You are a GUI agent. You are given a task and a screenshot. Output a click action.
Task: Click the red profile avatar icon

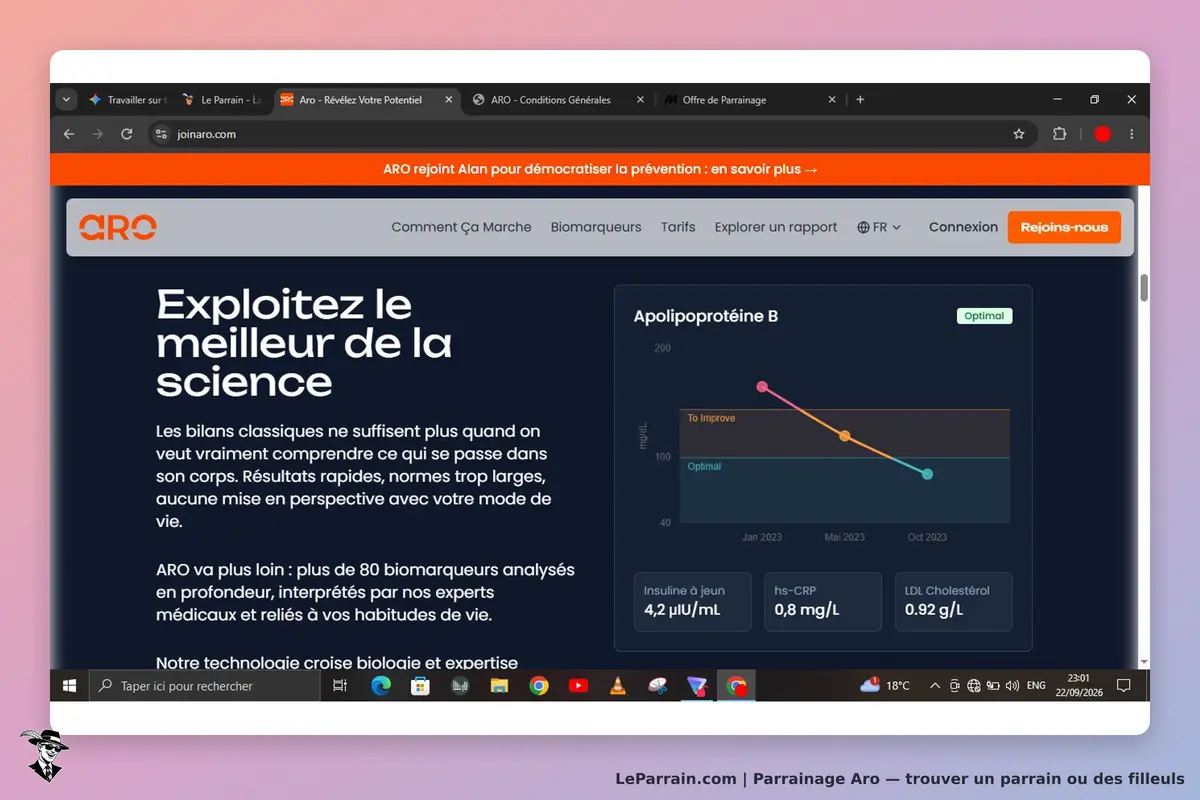[1103, 134]
